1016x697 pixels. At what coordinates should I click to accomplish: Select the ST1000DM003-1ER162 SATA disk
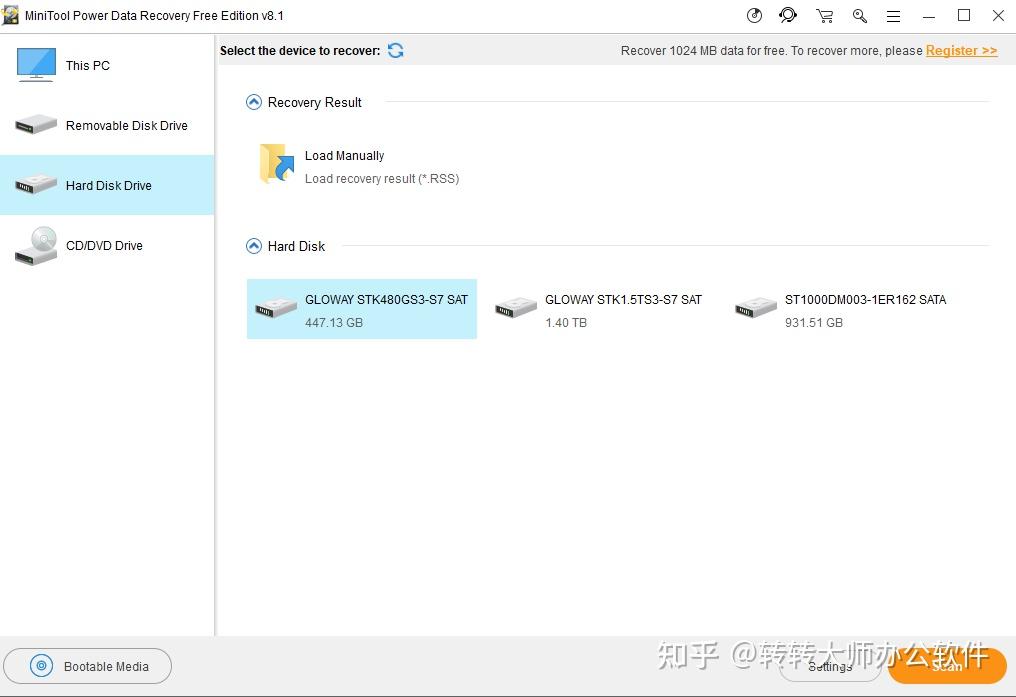tap(841, 309)
